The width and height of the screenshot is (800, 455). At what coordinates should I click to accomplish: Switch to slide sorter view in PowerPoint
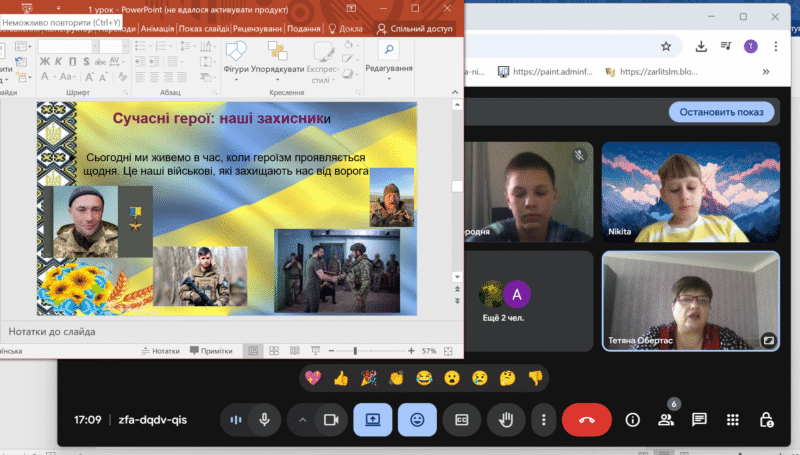274,351
